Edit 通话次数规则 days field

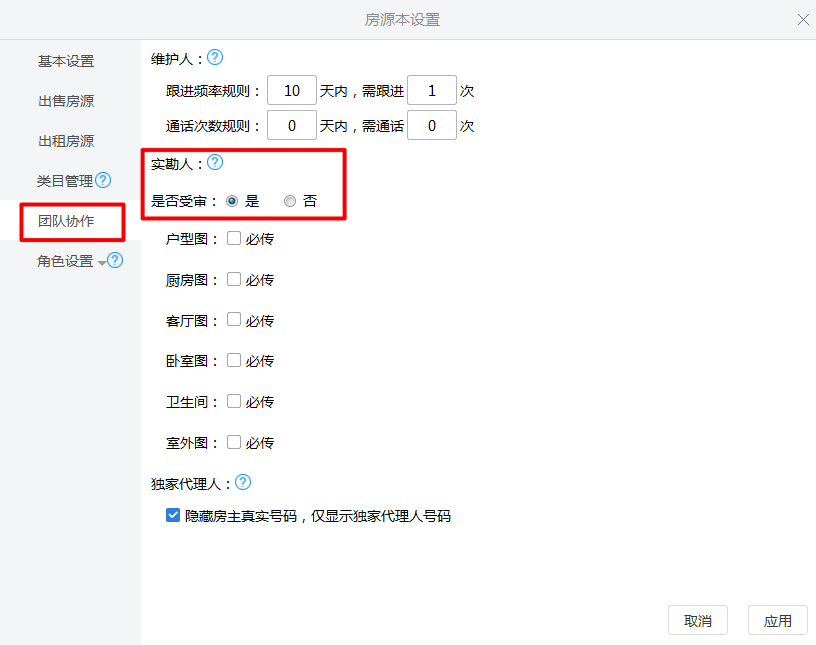[x=292, y=125]
